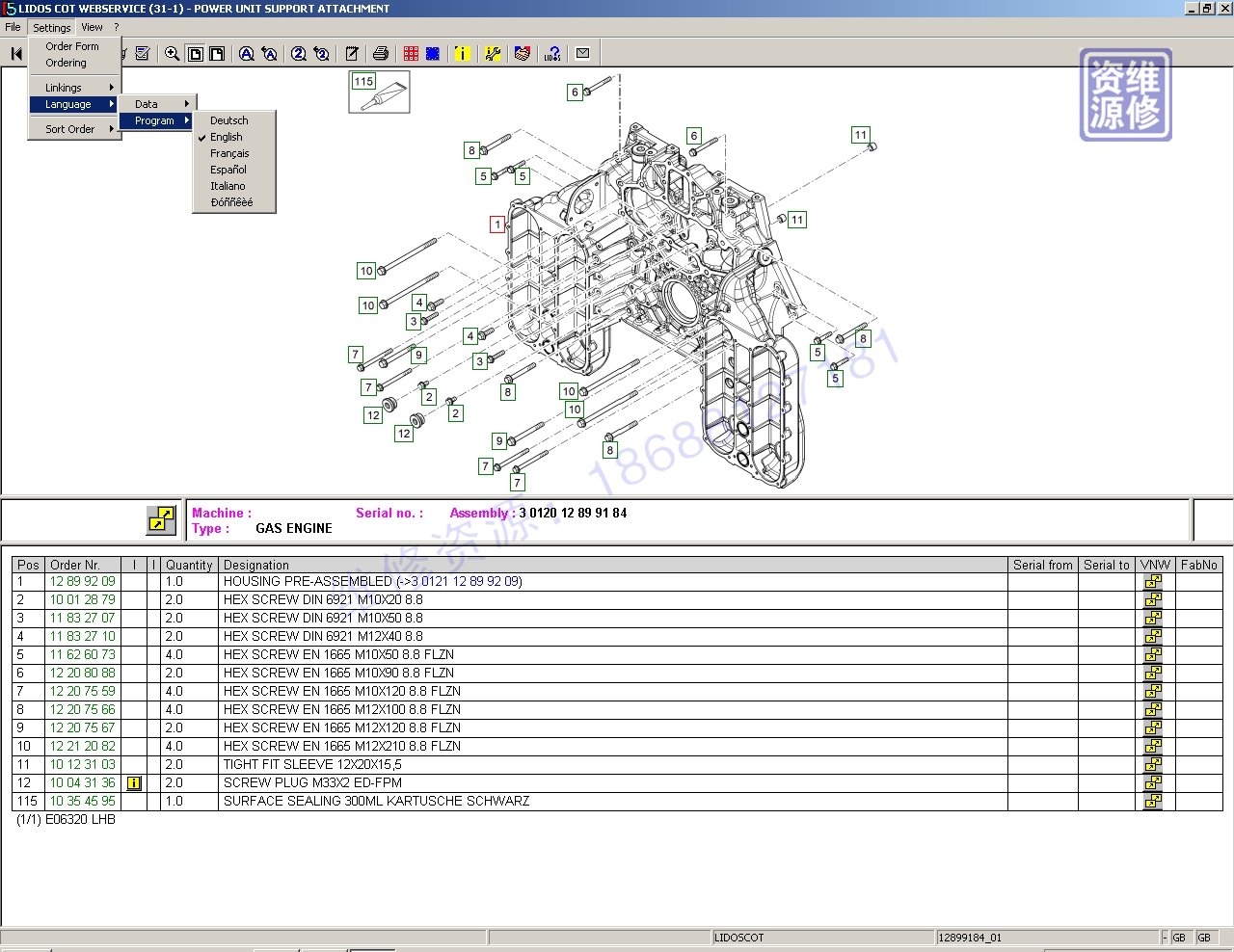Click VNW link icon for position 1
This screenshot has height=952, width=1234.
1153,582
